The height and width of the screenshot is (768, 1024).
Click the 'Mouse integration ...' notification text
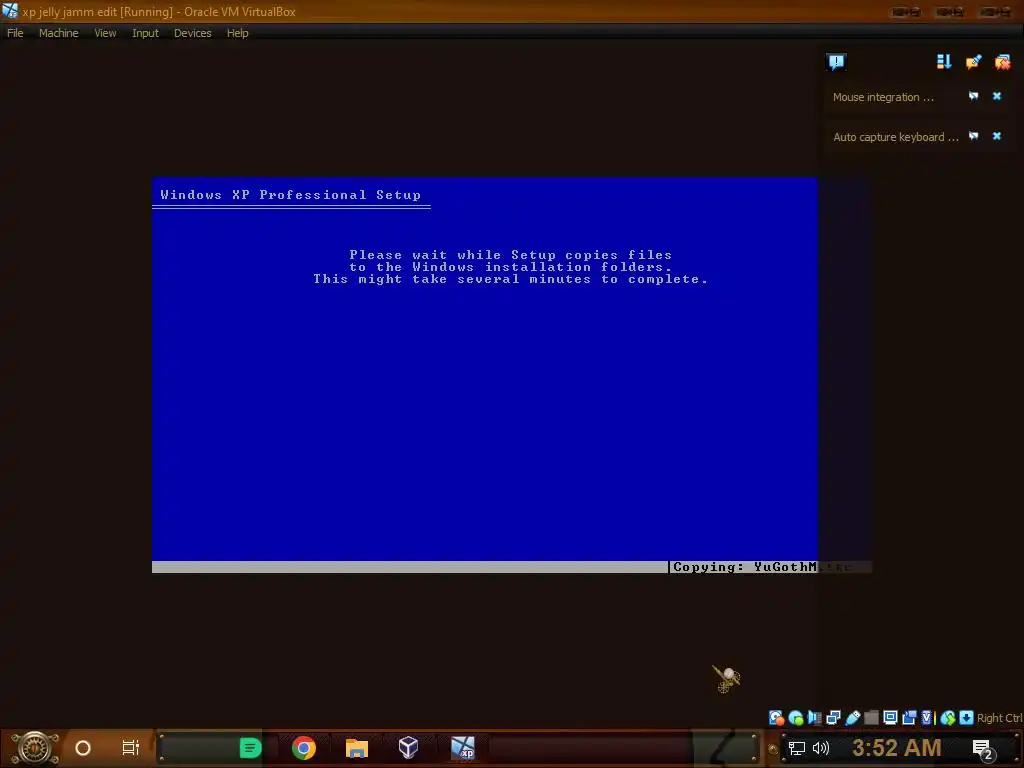883,97
